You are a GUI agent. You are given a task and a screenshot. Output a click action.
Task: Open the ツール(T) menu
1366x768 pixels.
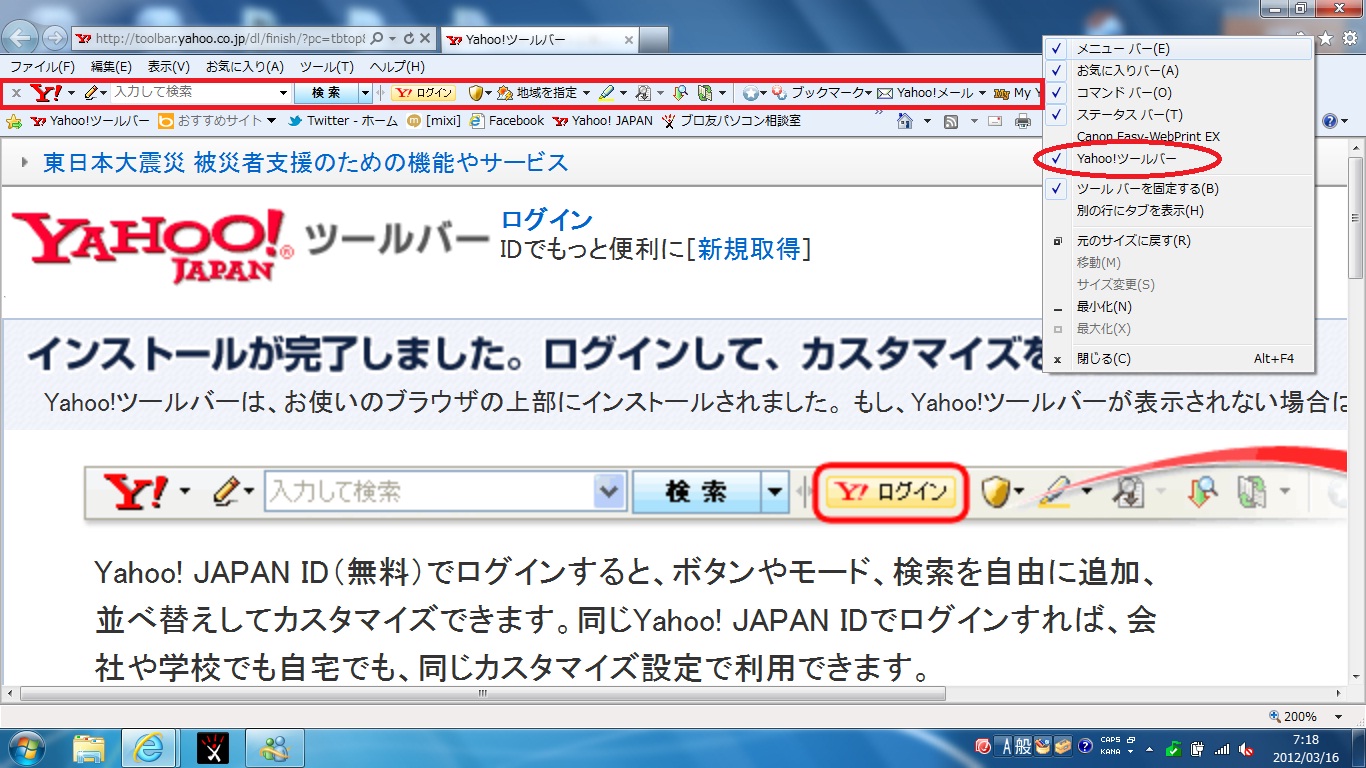pos(327,67)
